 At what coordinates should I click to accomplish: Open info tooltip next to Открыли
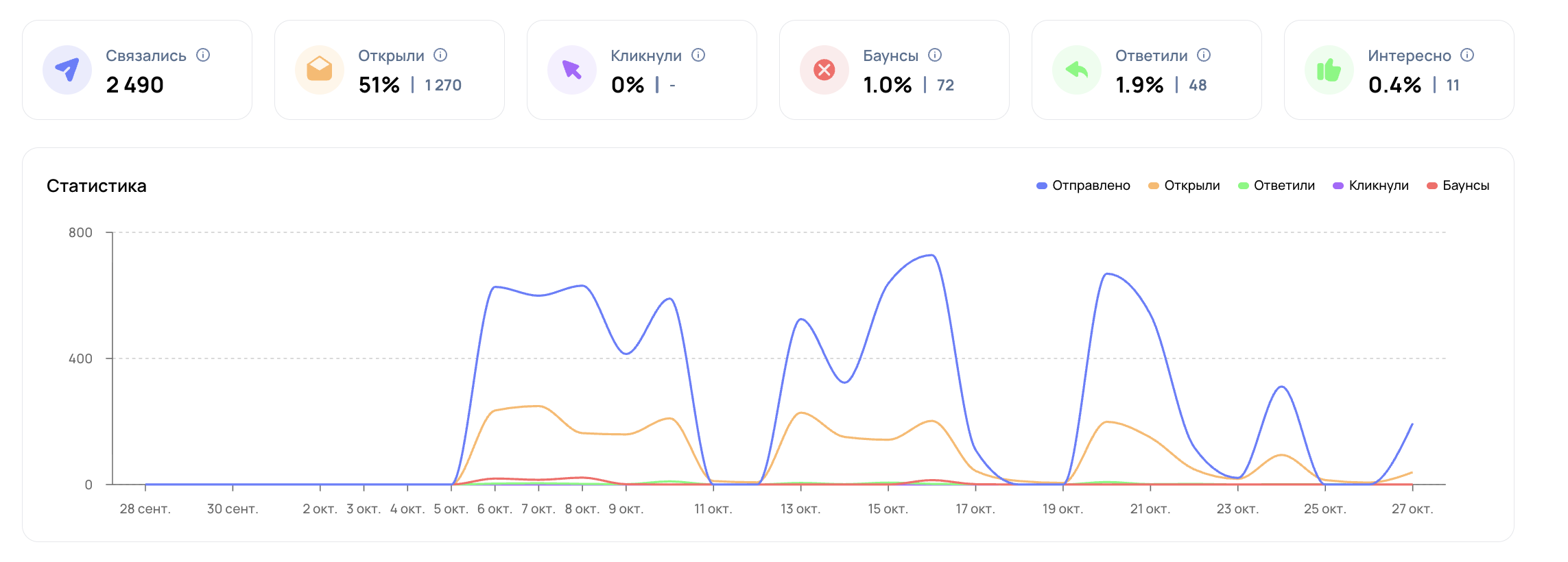click(441, 55)
